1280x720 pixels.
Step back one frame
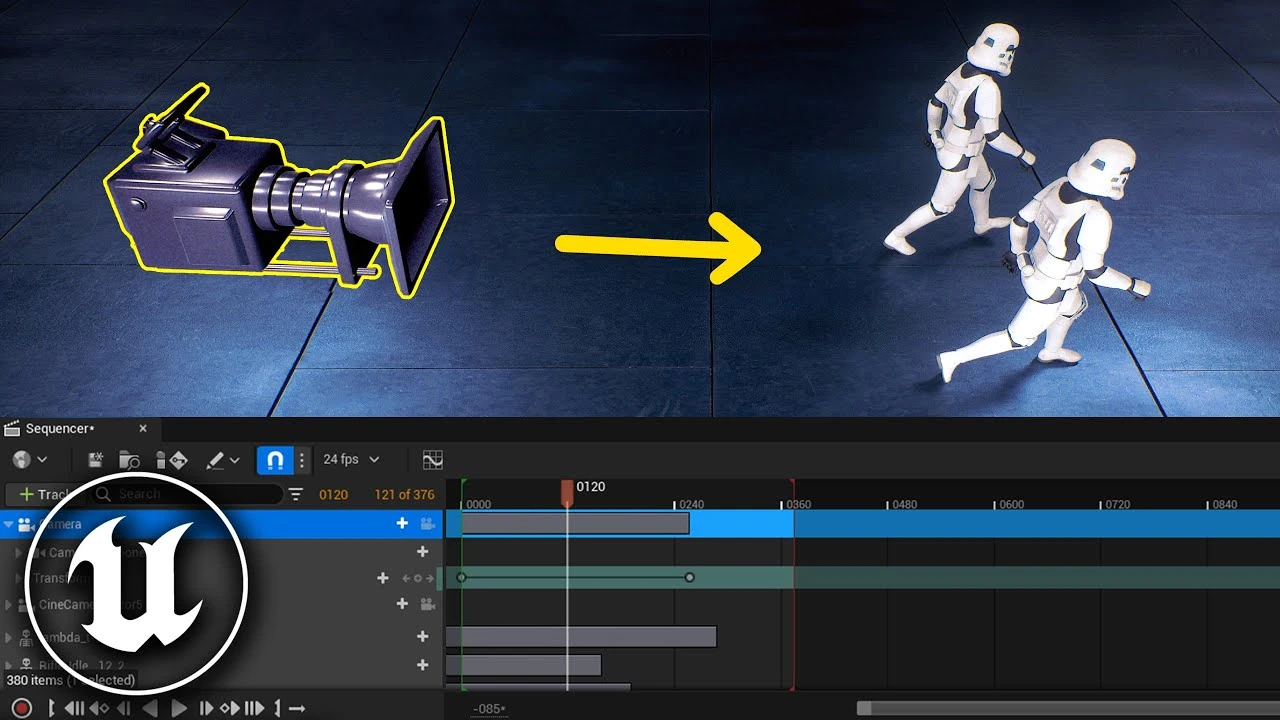124,708
